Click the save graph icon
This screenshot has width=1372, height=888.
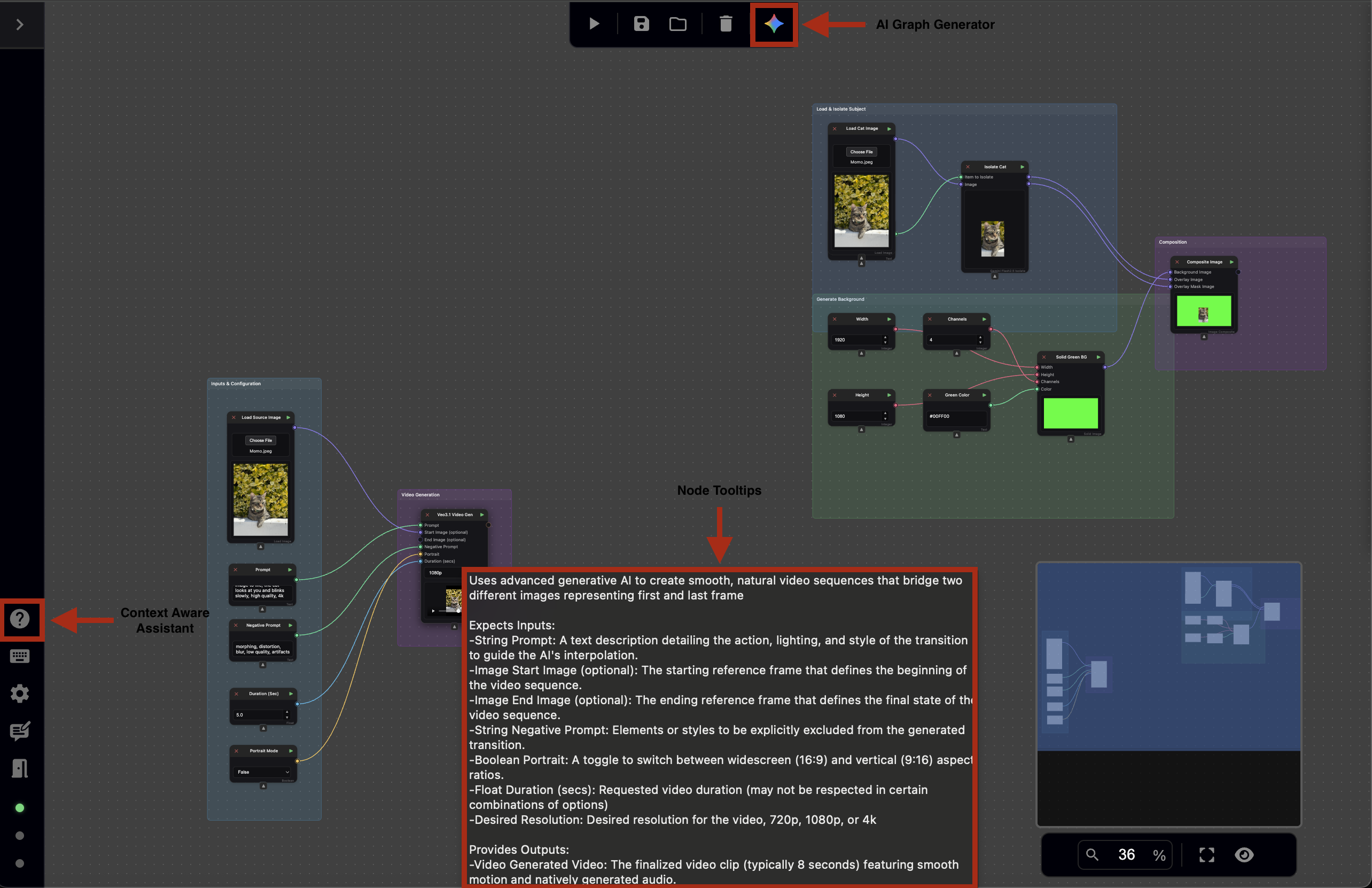(x=641, y=24)
